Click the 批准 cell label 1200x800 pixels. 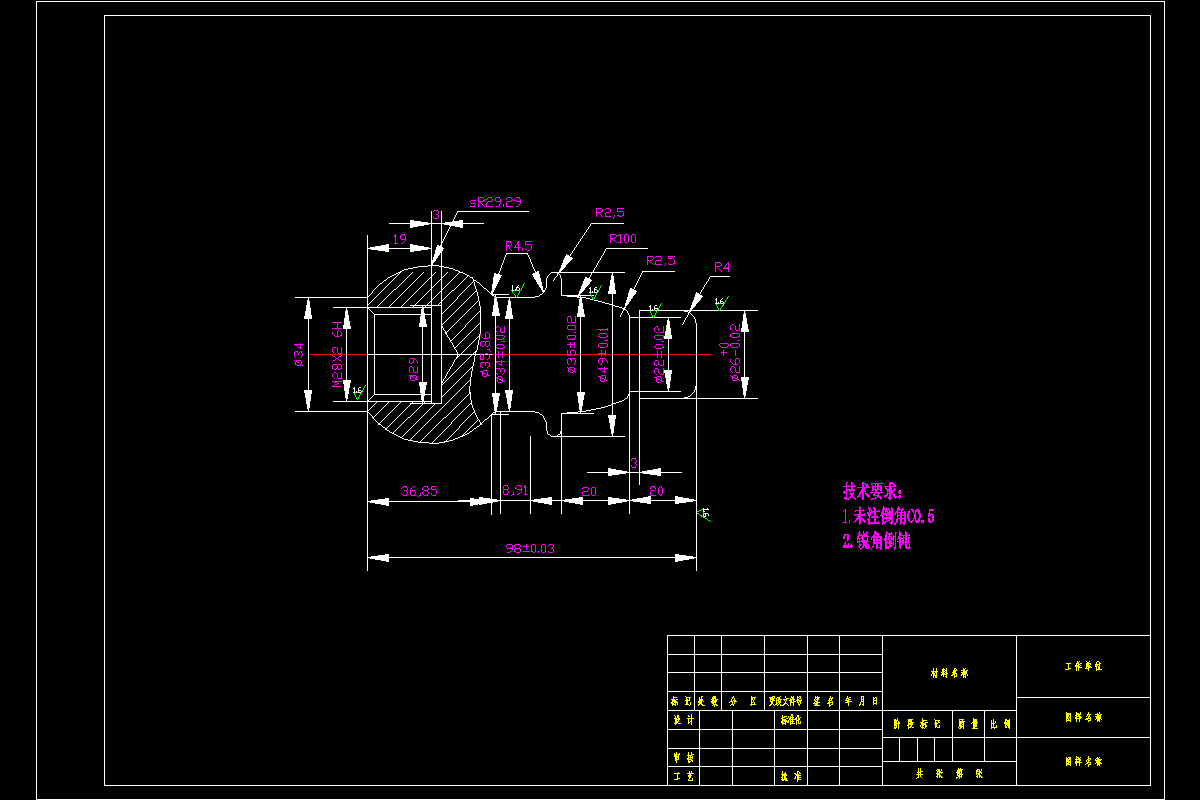click(x=790, y=776)
